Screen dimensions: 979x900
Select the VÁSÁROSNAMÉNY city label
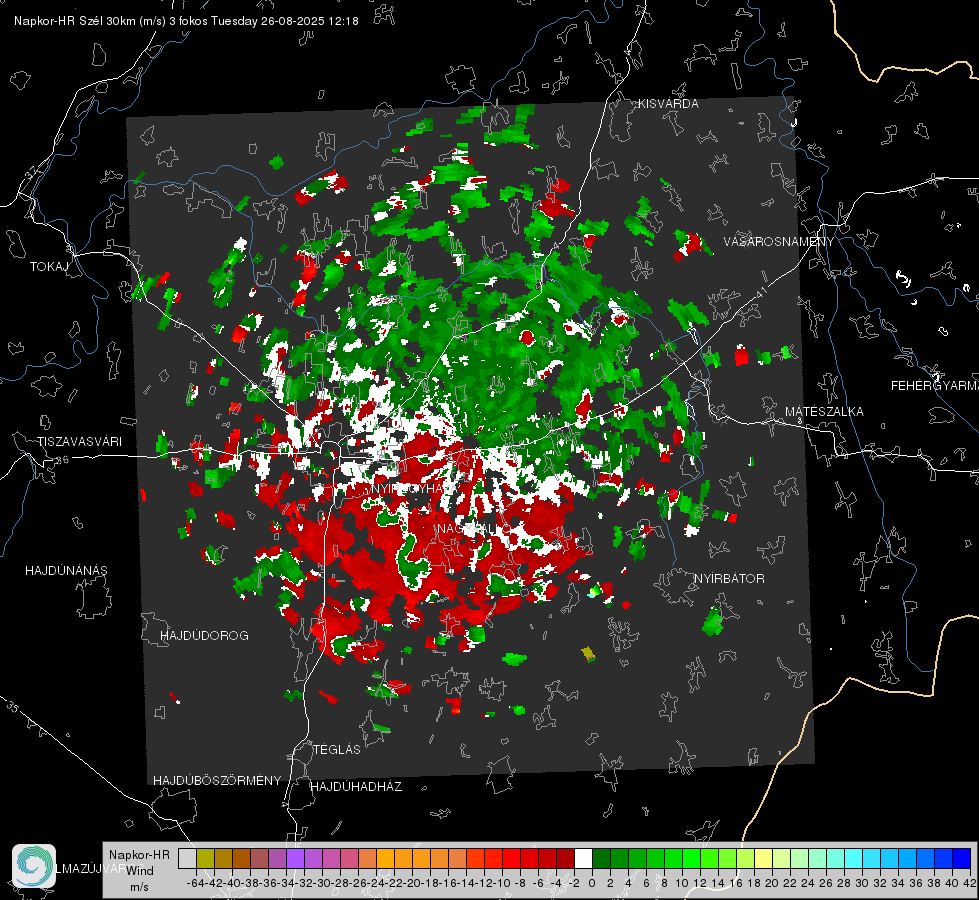coord(779,241)
